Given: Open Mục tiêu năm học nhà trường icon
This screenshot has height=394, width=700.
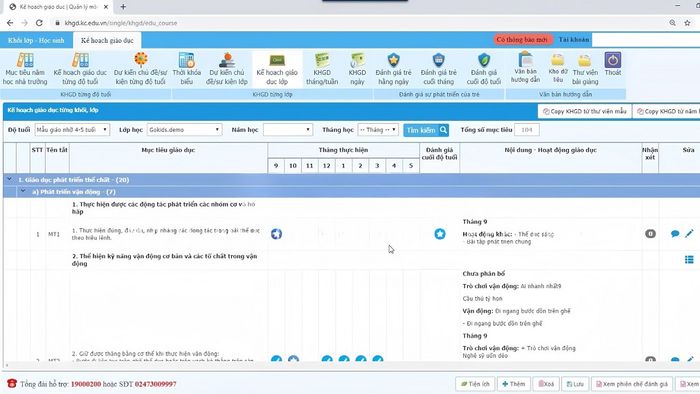Looking at the screenshot, I should click(25, 60).
